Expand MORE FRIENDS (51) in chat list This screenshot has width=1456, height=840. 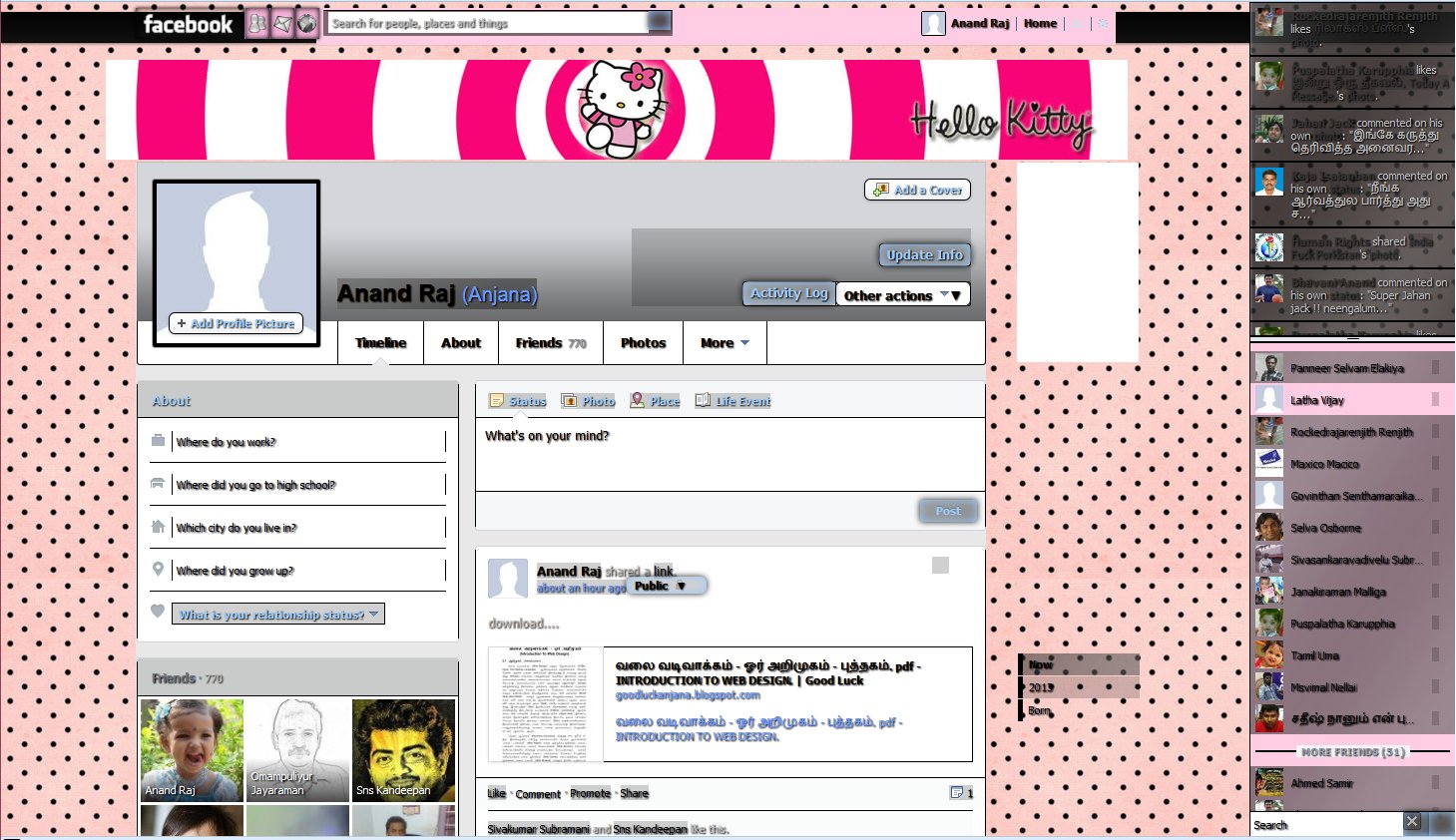click(1352, 752)
